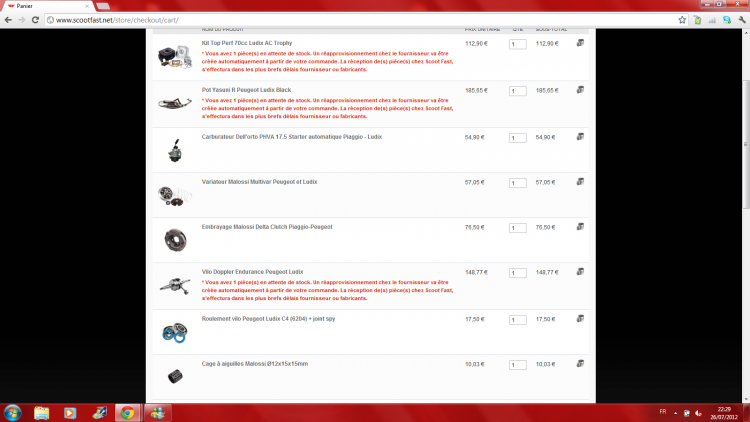Image resolution: width=750 pixels, height=422 pixels.
Task: Edit quantity for Variateur Malossi Multivar
Action: point(518,183)
